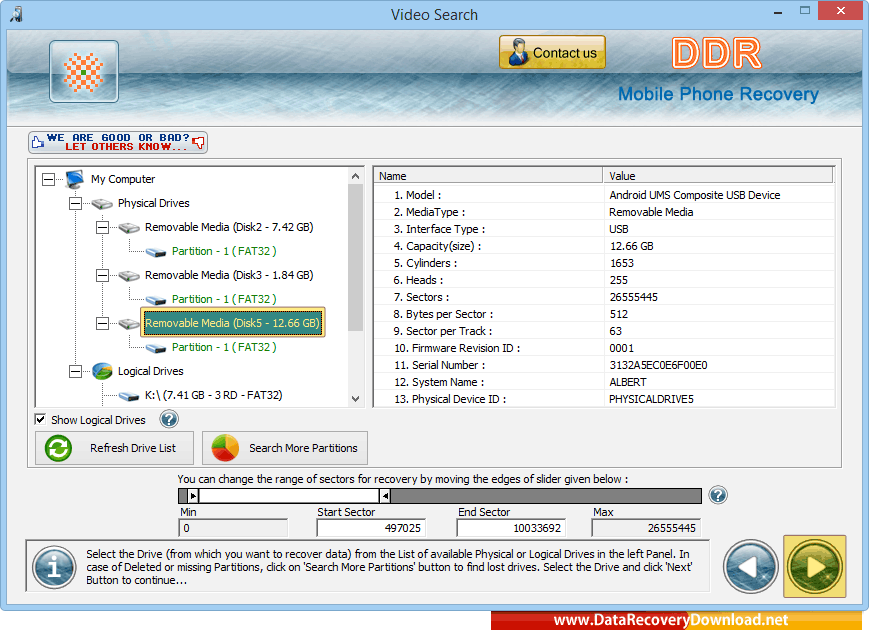Select Removable Media (Disk5 - 12.66 GB)

pos(232,323)
